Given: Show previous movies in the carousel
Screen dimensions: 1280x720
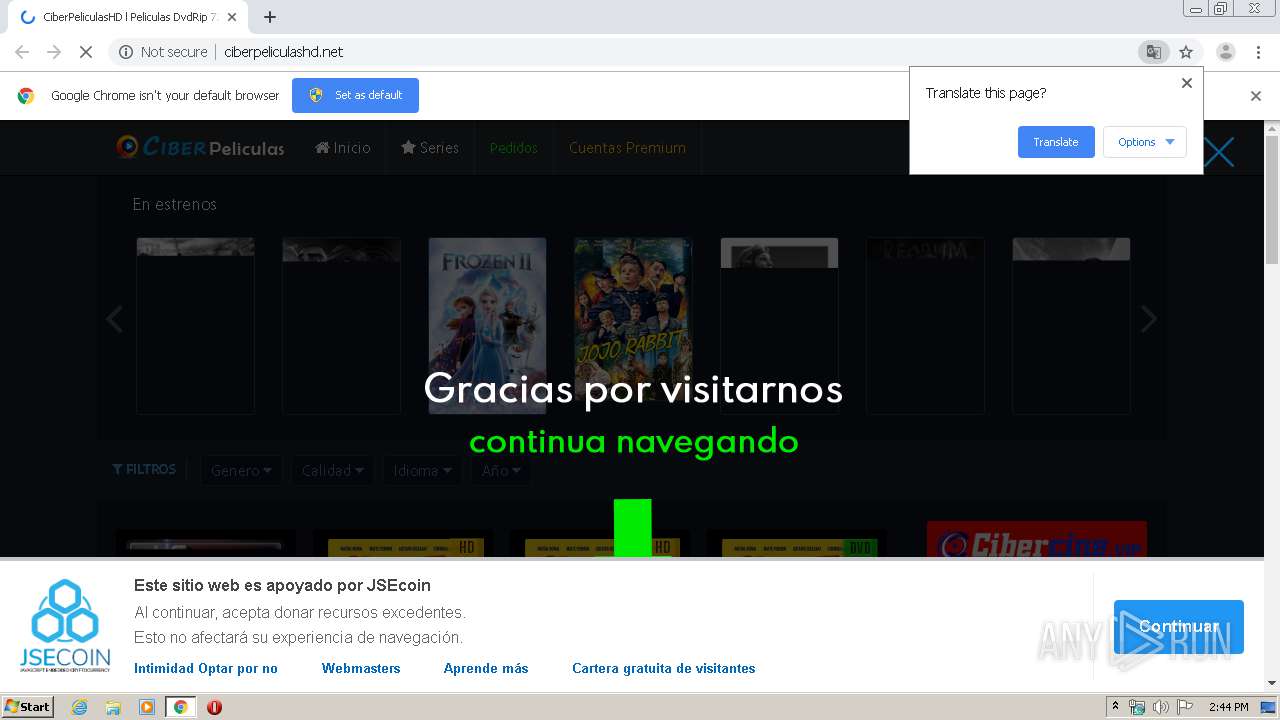Looking at the screenshot, I should [114, 319].
